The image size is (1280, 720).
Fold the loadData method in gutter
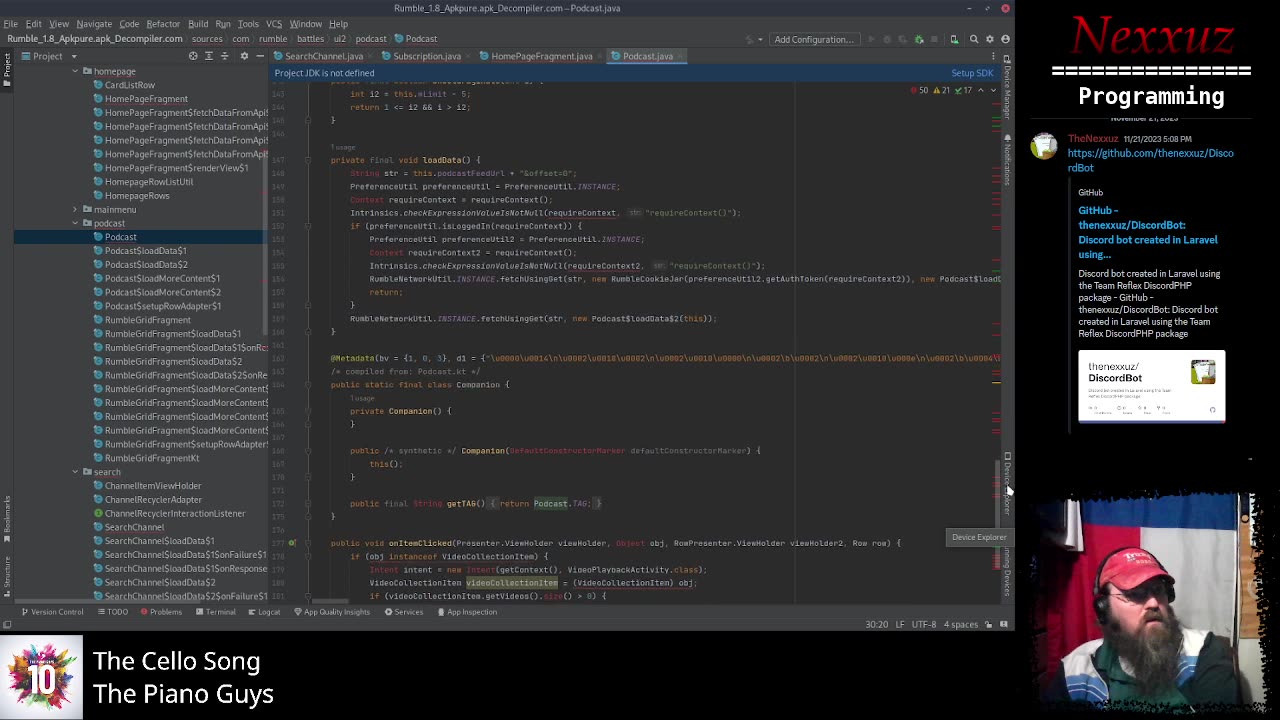click(x=308, y=160)
